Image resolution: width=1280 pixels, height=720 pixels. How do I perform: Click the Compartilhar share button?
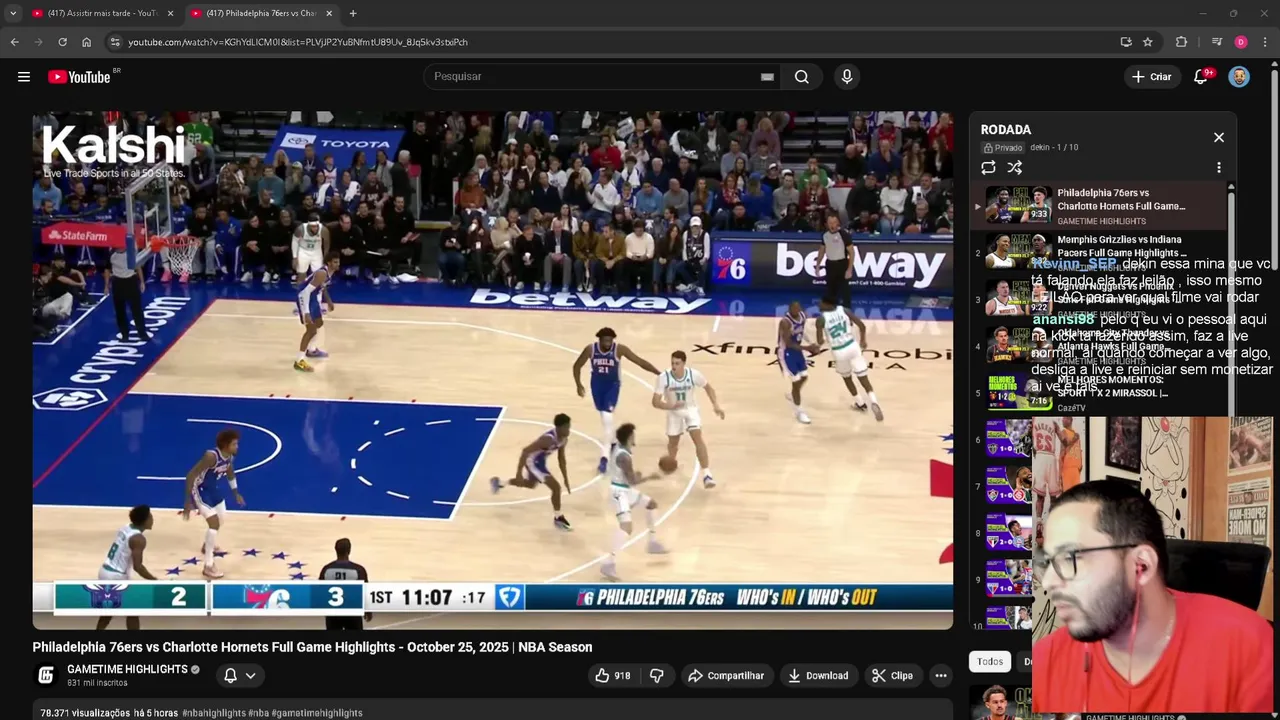[726, 676]
